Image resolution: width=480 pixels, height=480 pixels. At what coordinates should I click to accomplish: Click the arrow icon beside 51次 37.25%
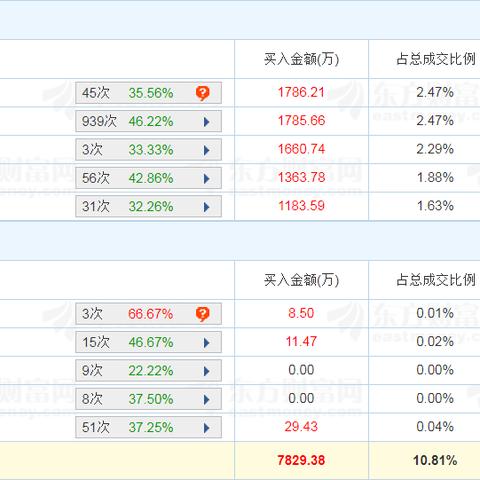click(206, 427)
